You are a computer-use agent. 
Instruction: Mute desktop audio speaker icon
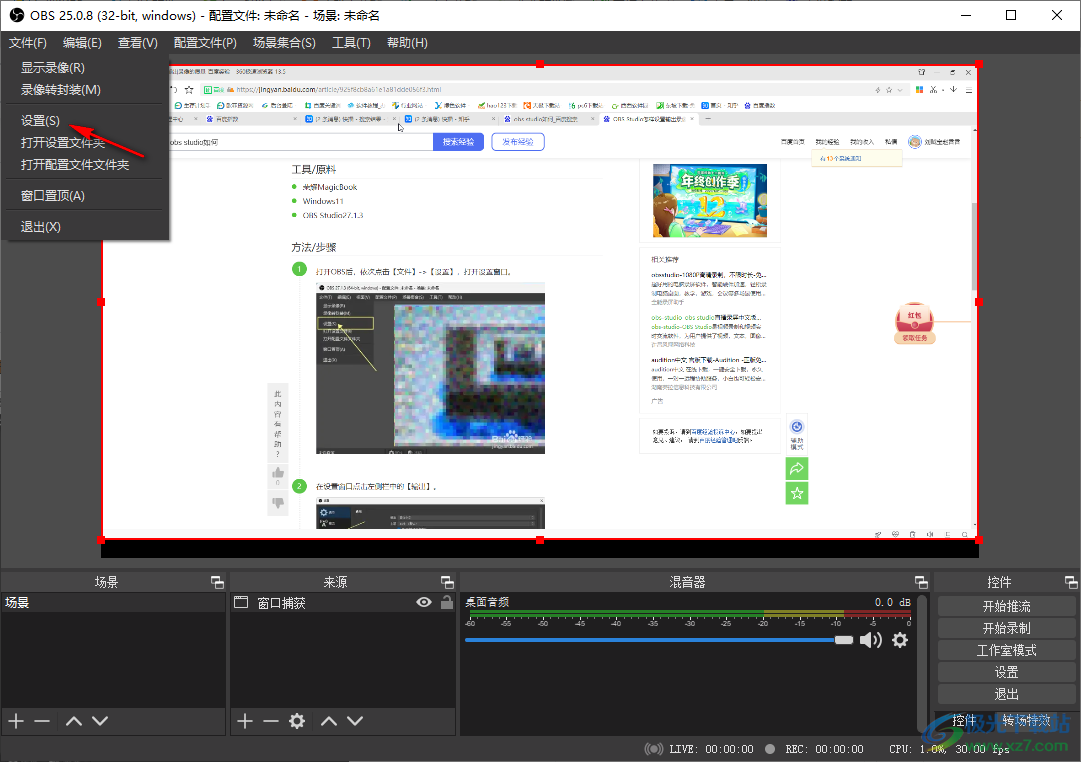[871, 640]
